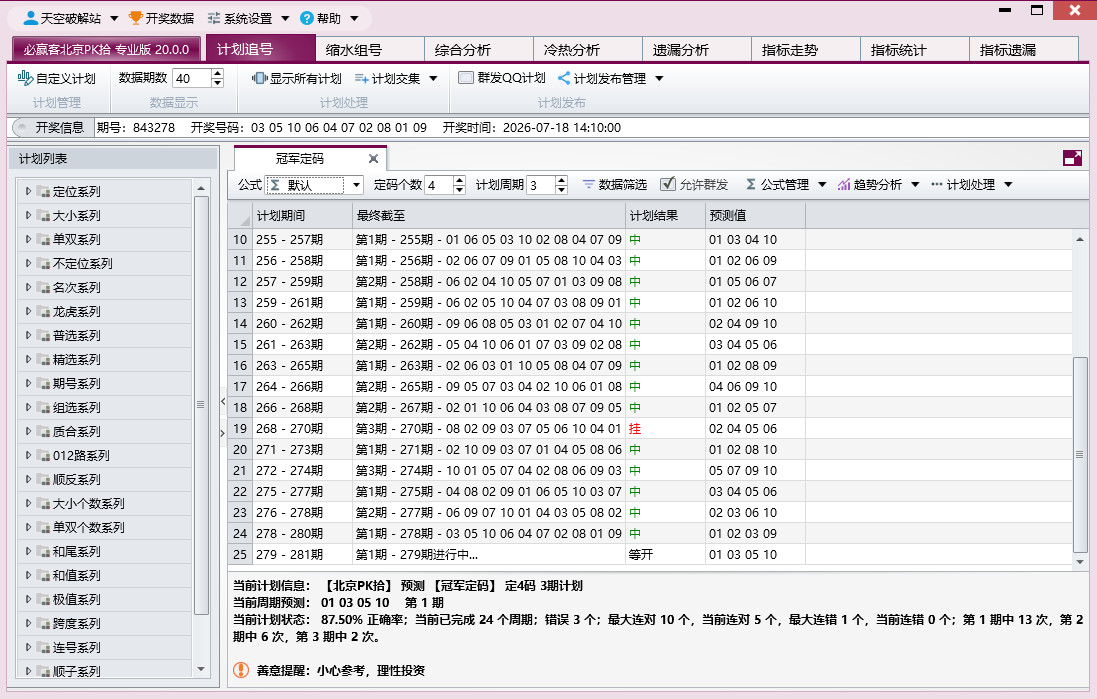Viewport: 1097px width, 699px height.
Task: Expand 不定位系列 tree node
Action: coord(28,263)
